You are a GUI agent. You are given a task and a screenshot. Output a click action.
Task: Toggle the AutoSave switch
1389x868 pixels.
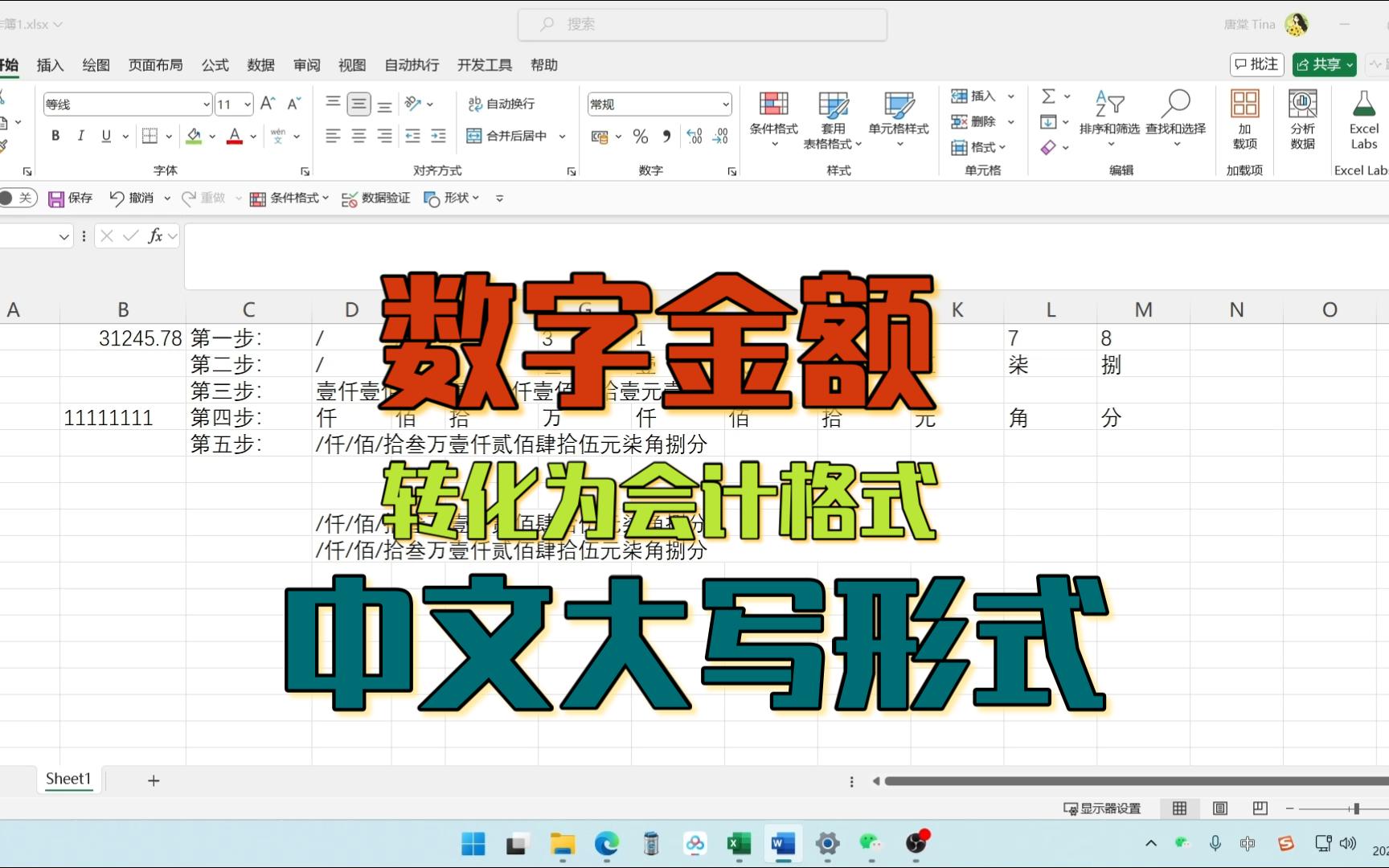point(16,198)
